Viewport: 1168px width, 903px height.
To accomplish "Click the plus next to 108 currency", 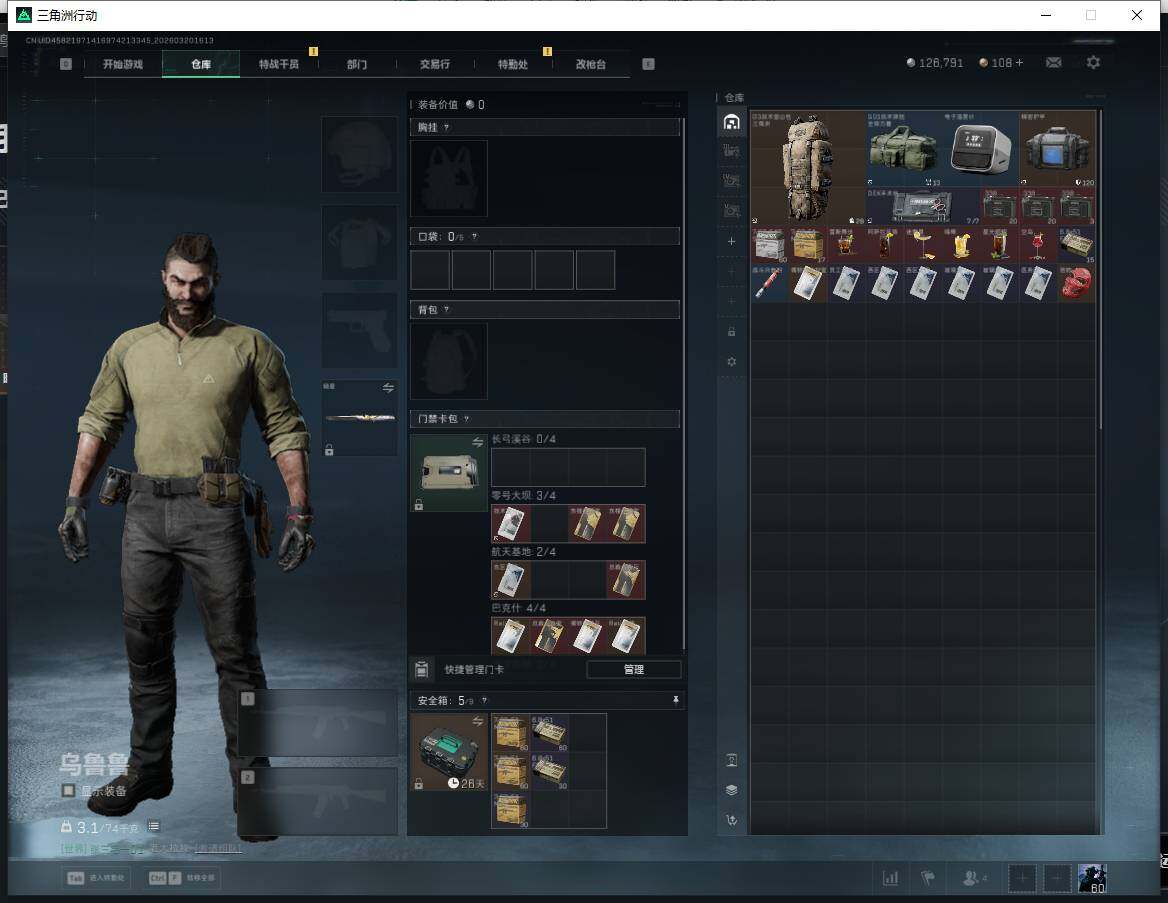I will pyautogui.click(x=1019, y=63).
